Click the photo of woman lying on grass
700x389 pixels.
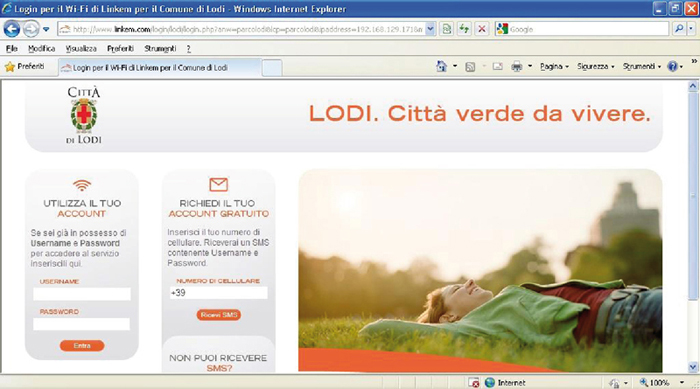click(480, 270)
